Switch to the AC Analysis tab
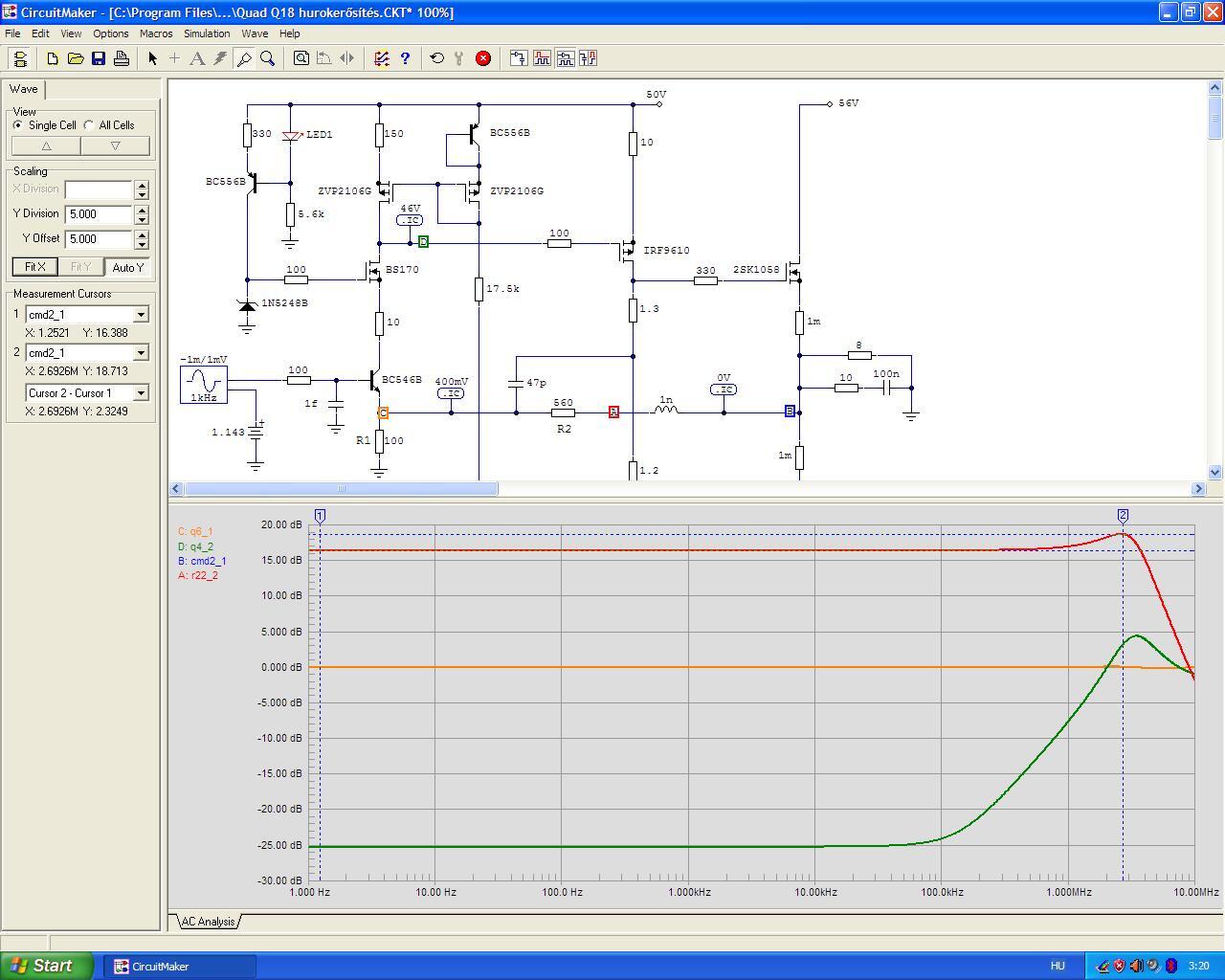 pos(208,922)
